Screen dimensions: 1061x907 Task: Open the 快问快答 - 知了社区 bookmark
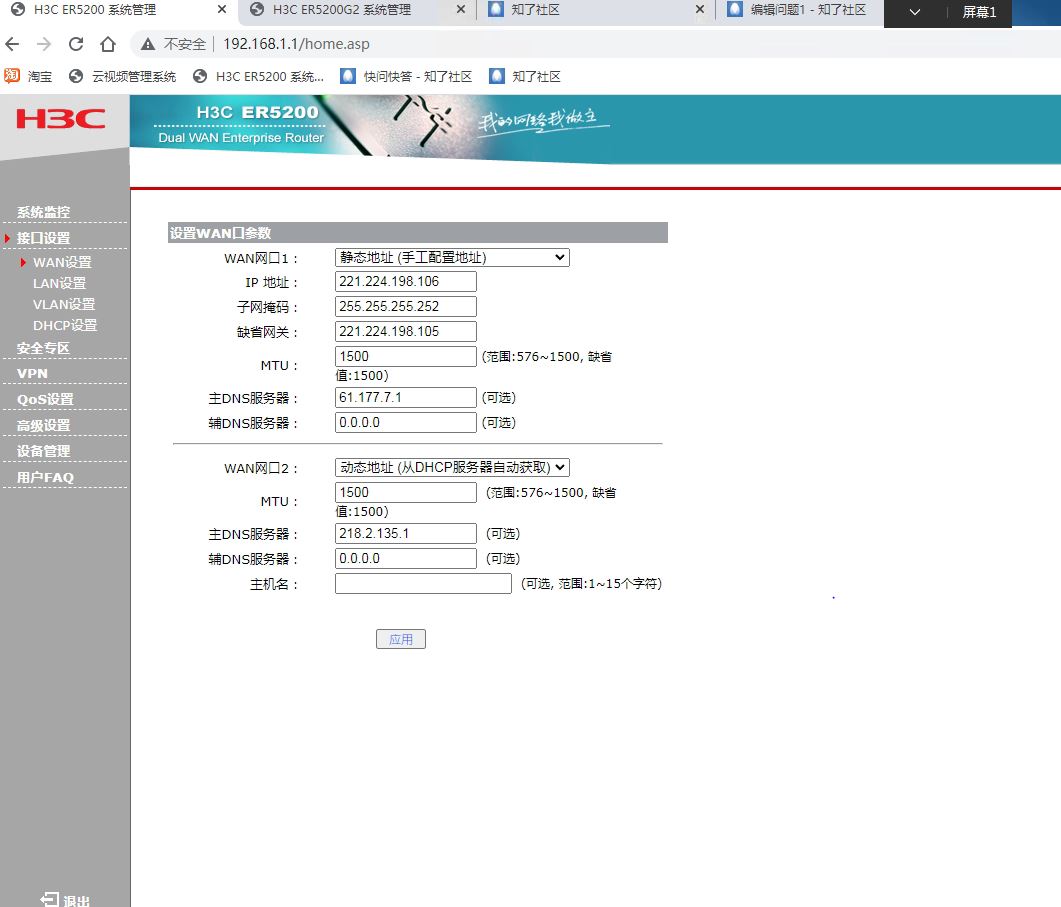tap(406, 76)
